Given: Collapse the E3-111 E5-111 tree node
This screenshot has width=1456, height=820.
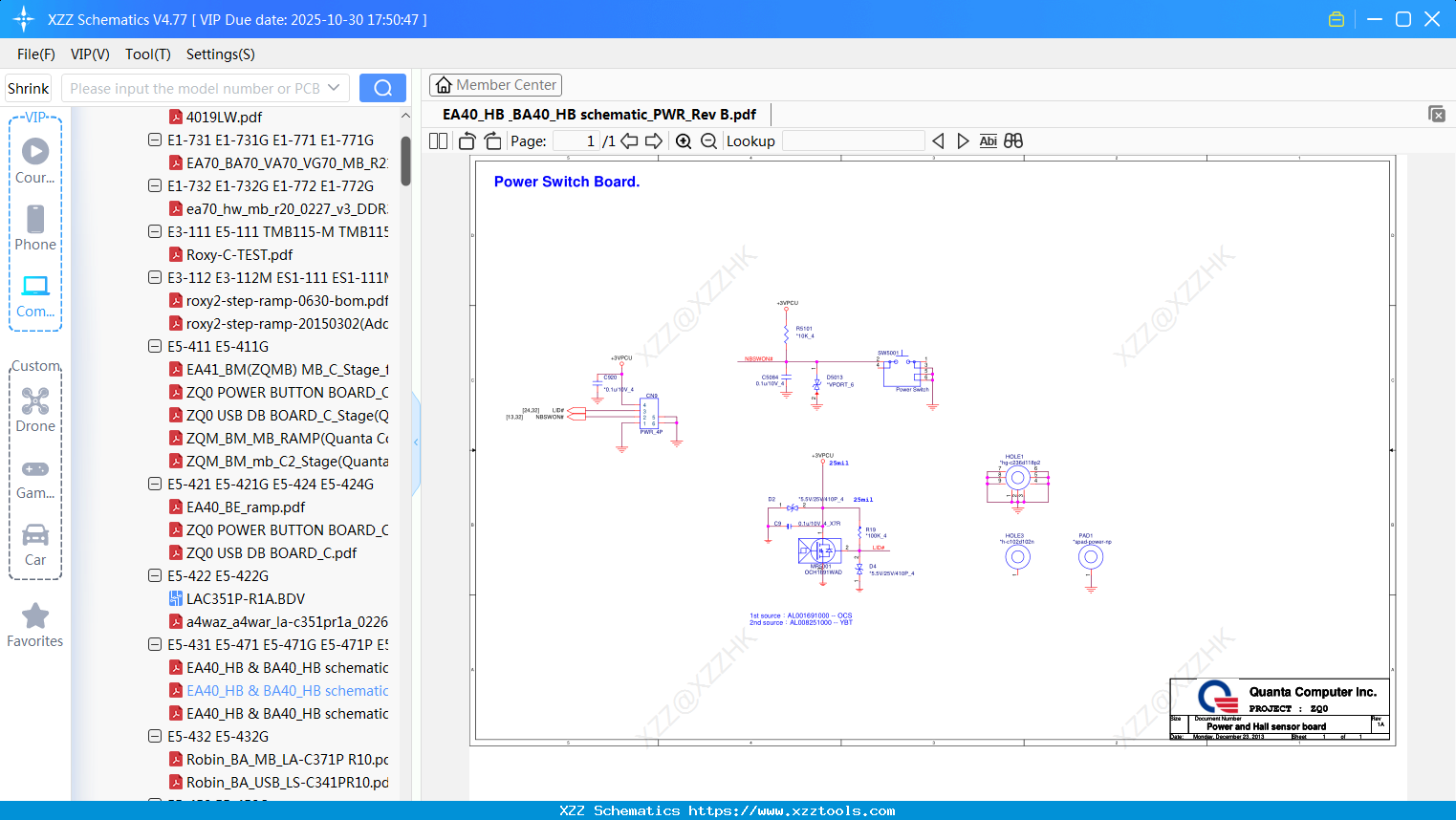Looking at the screenshot, I should [x=155, y=231].
